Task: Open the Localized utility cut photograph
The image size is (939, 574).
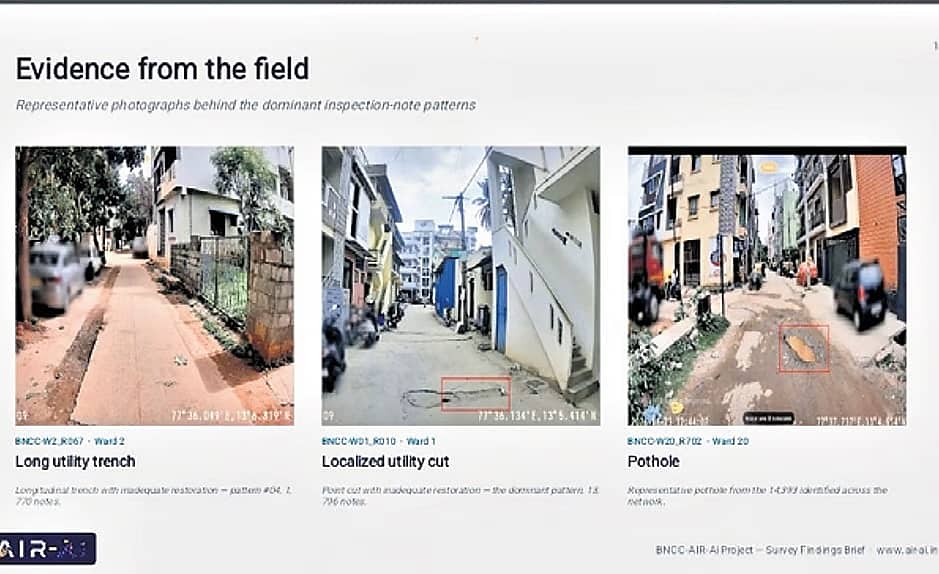Action: 461,286
